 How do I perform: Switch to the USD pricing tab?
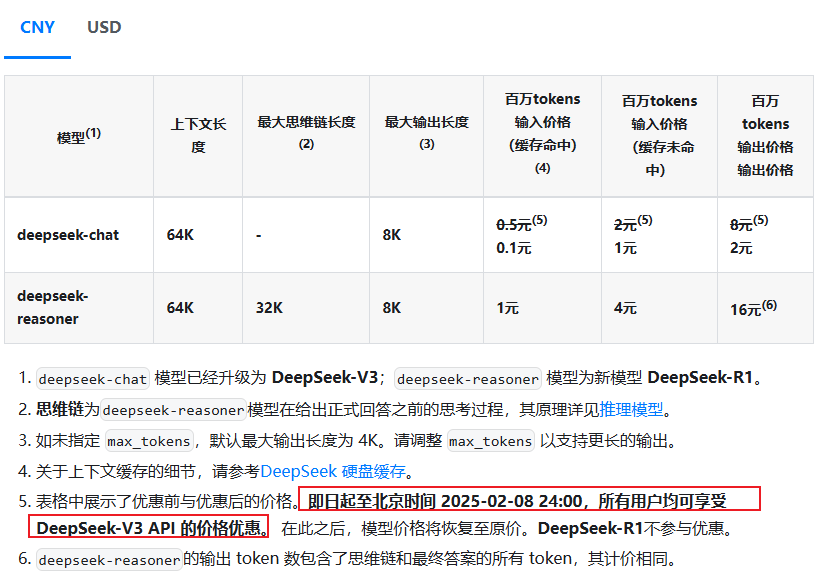click(103, 28)
